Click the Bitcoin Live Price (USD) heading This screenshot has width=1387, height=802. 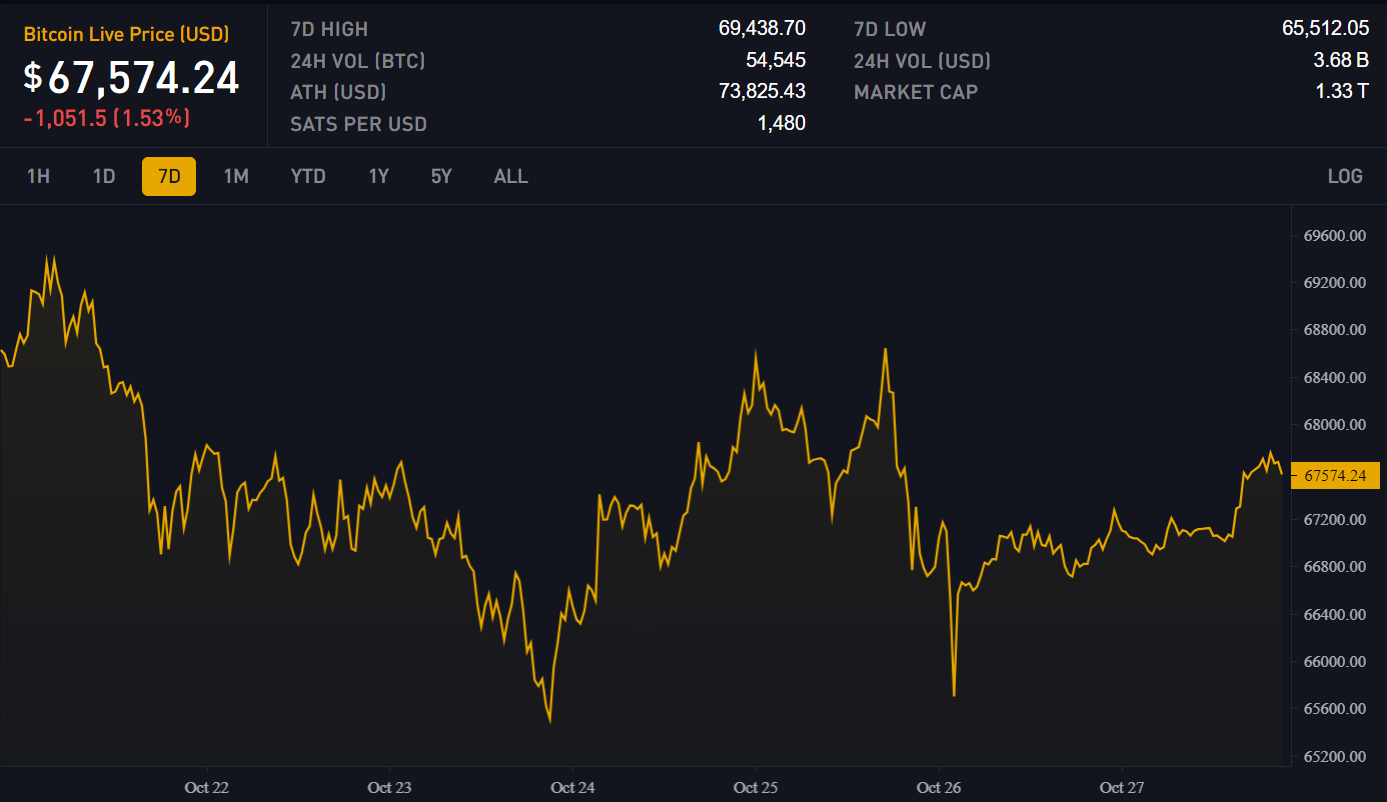[x=126, y=35]
